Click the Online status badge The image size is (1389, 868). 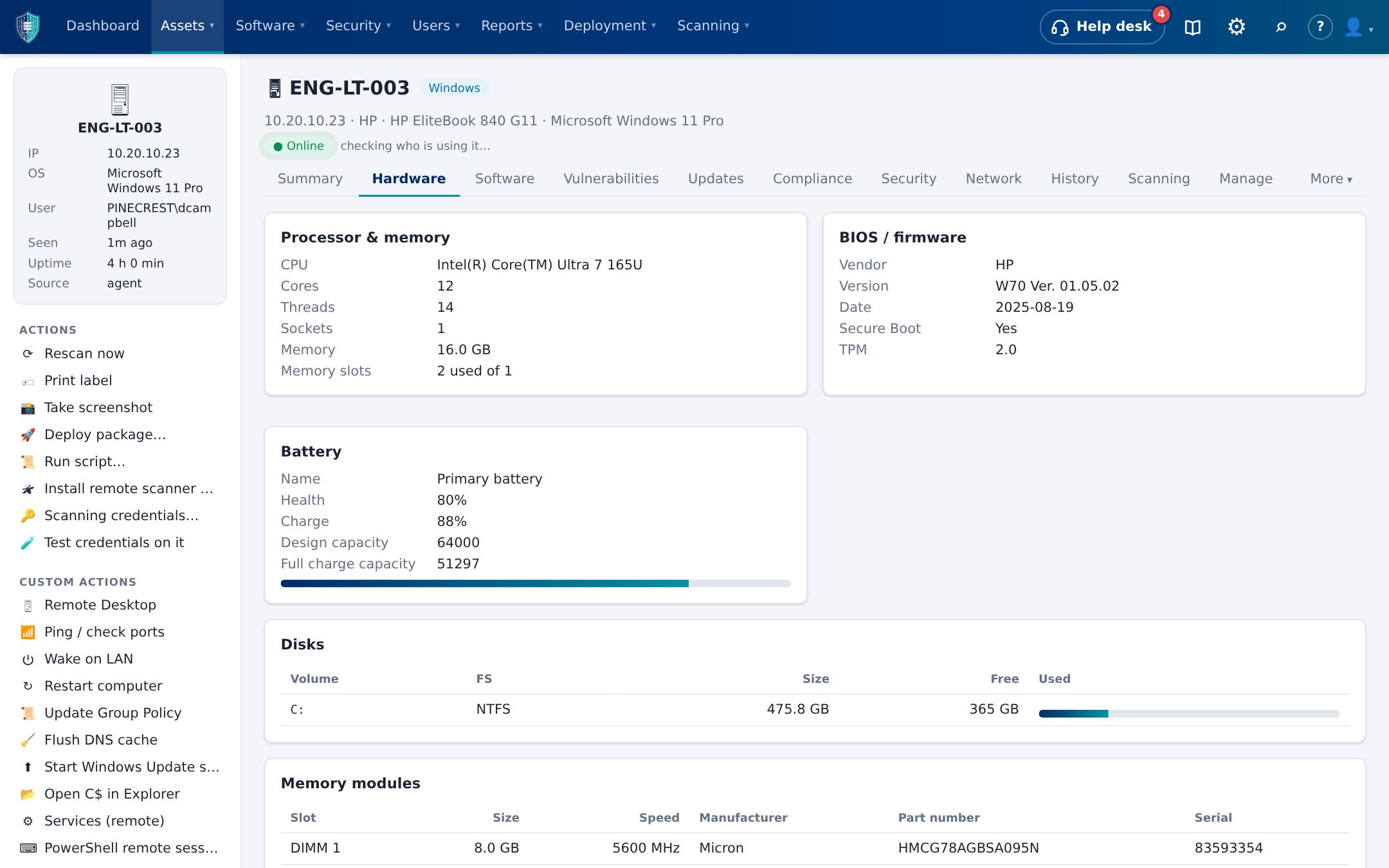pyautogui.click(x=298, y=146)
